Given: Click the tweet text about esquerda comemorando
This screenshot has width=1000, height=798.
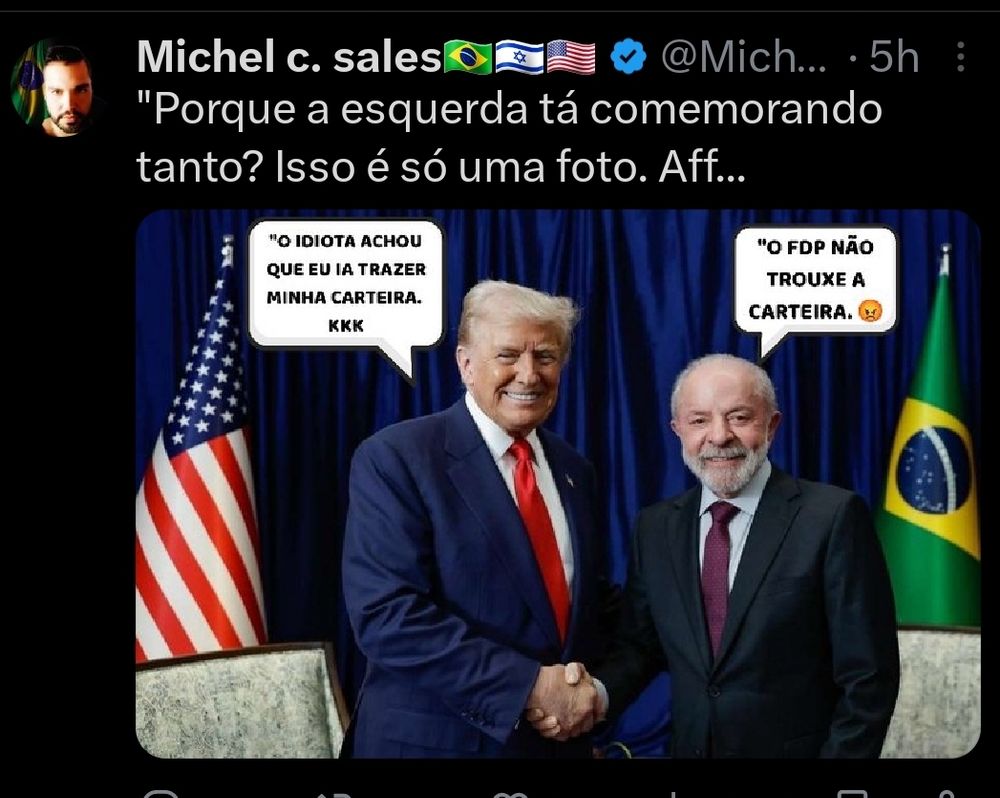Looking at the screenshot, I should tap(509, 138).
